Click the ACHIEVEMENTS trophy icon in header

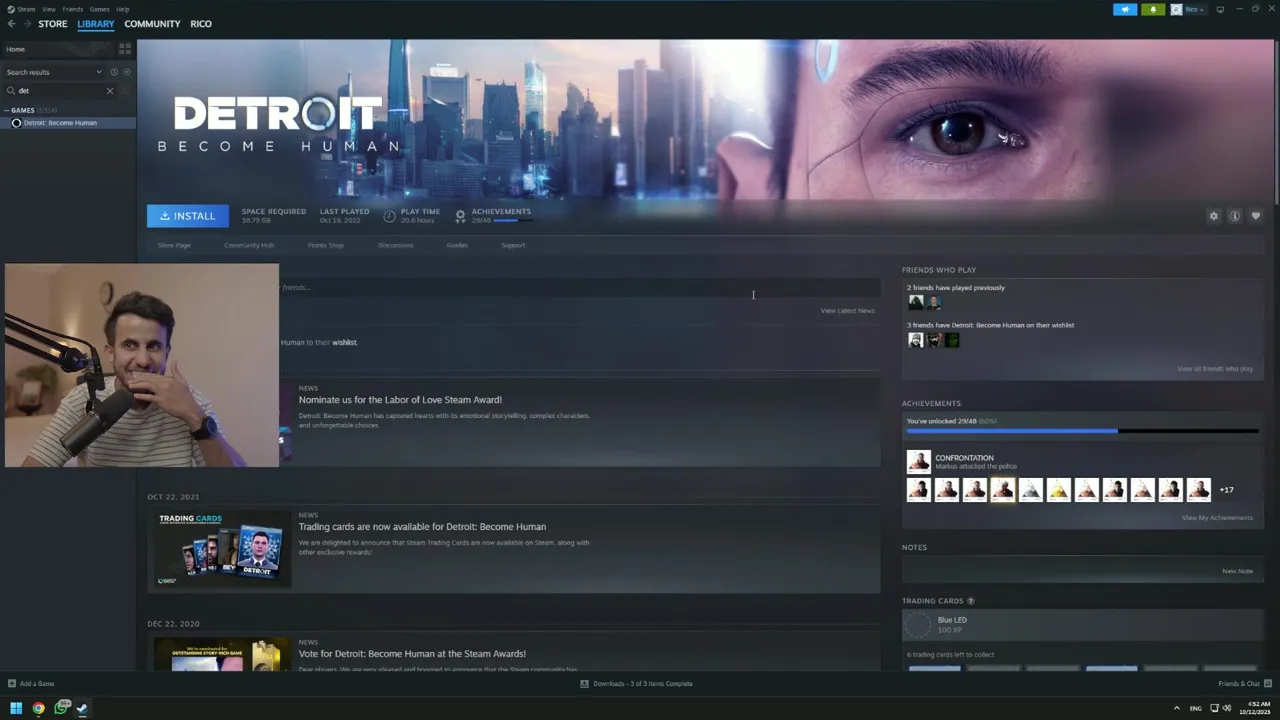pos(460,216)
